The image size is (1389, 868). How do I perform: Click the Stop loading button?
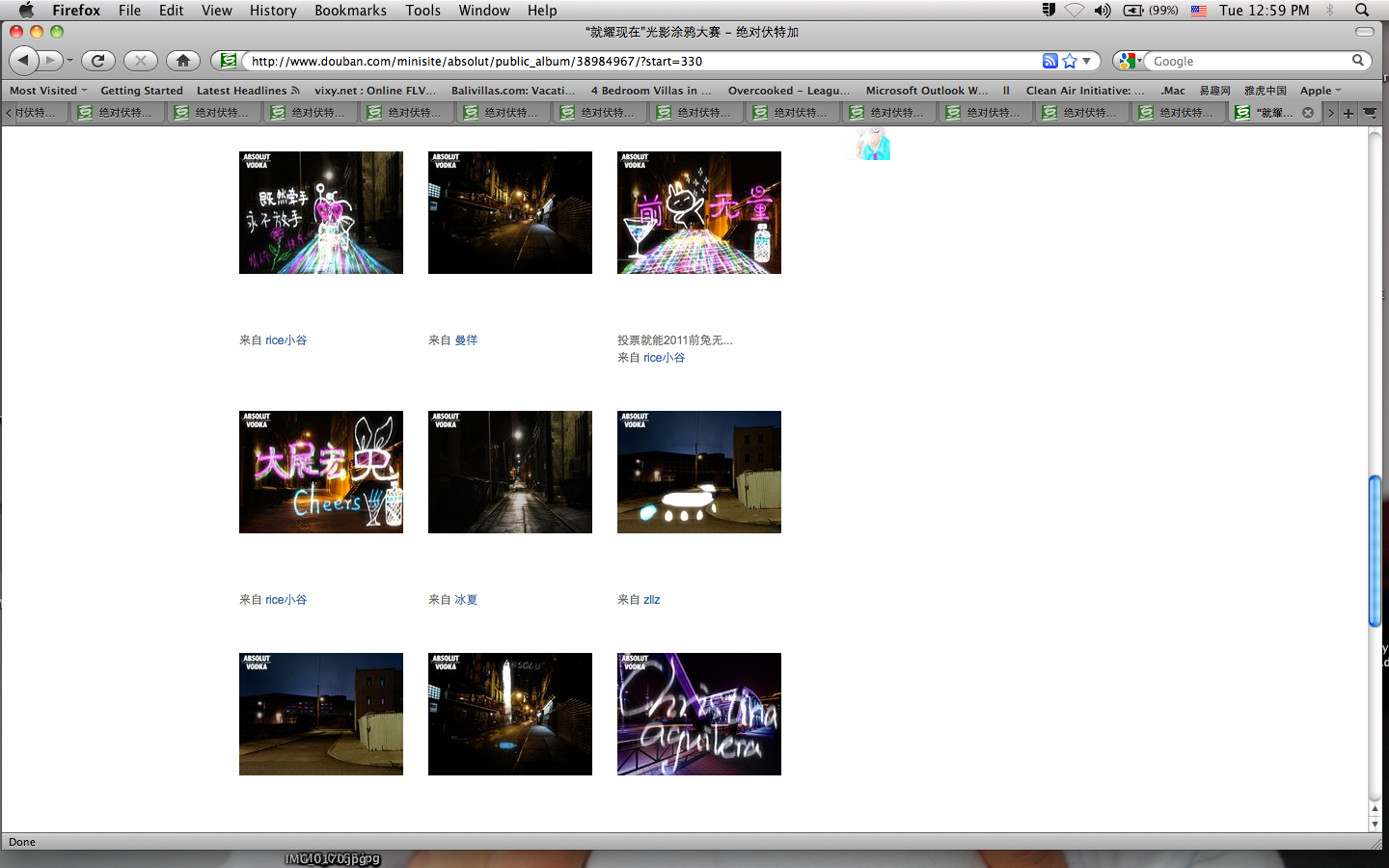point(141,61)
